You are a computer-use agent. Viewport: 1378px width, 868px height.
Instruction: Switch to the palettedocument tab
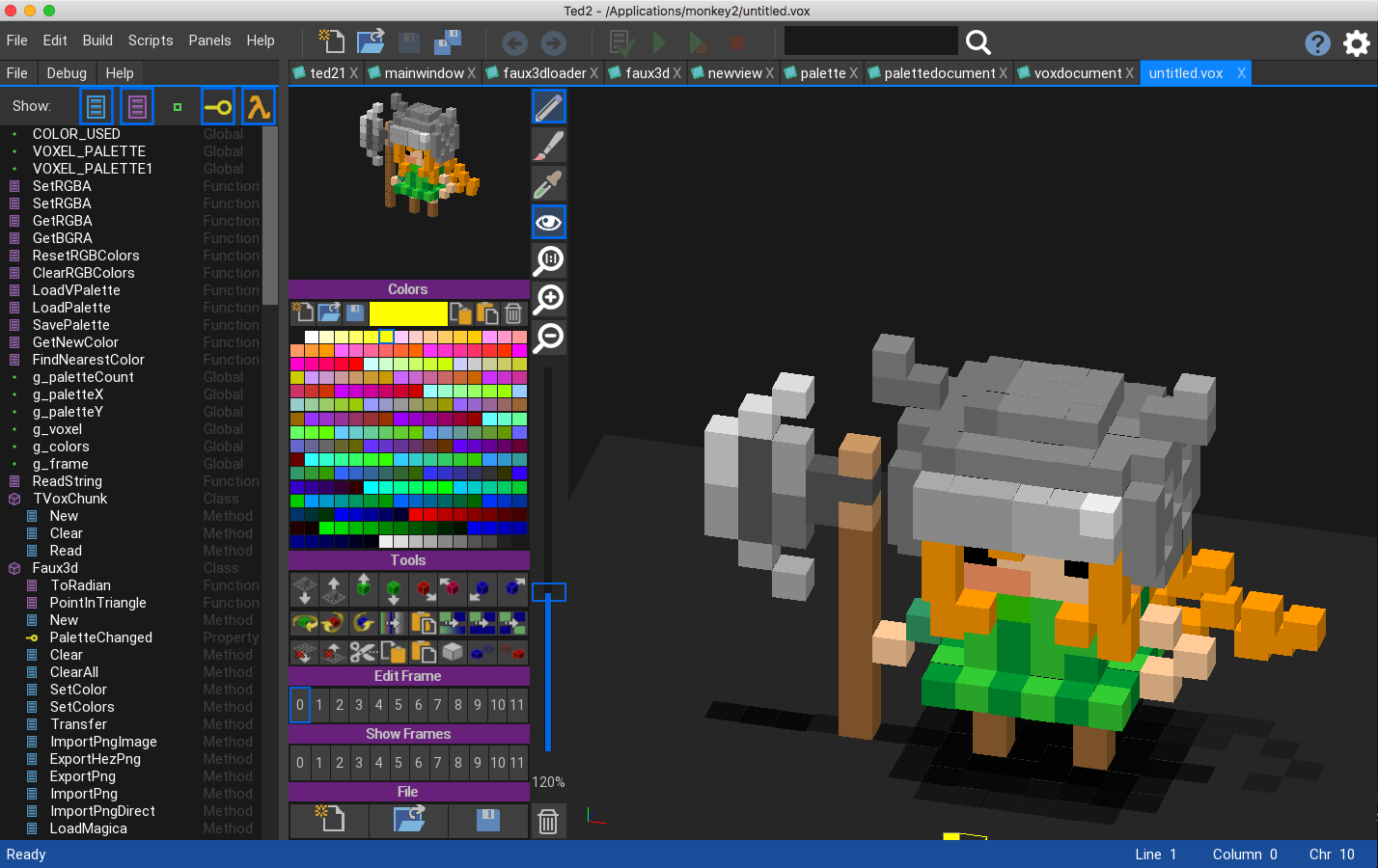[938, 73]
